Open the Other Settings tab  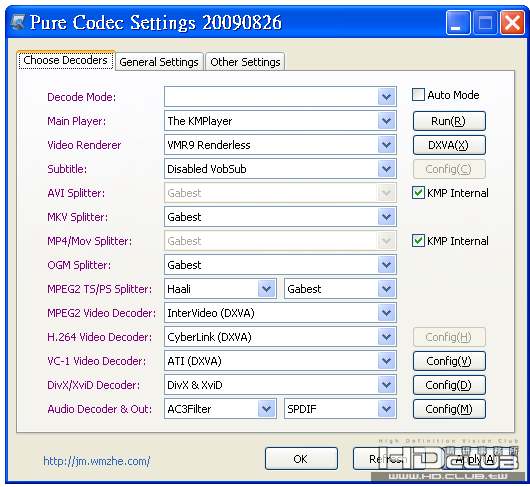pyautogui.click(x=245, y=62)
